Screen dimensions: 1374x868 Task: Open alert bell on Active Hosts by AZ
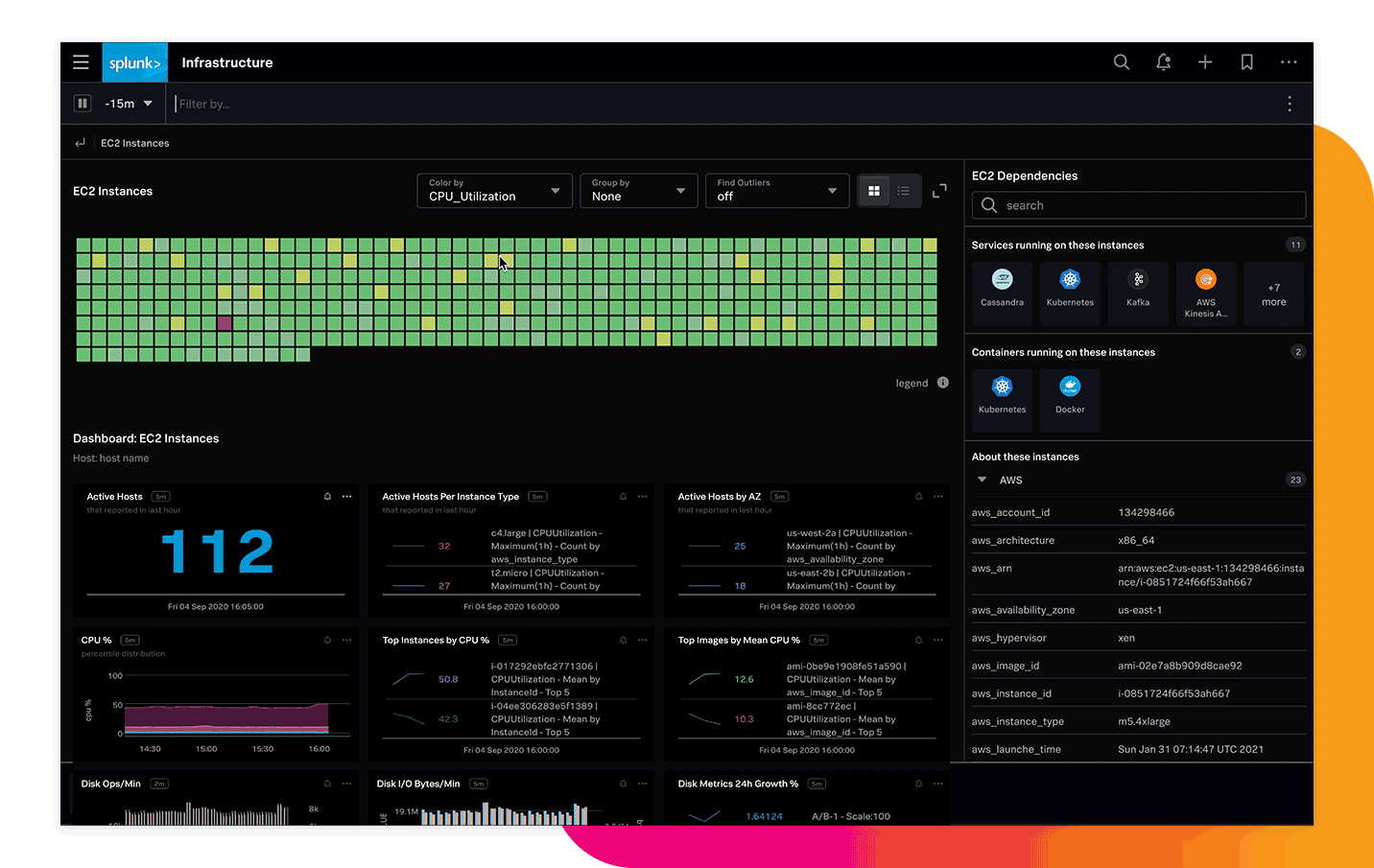(919, 497)
